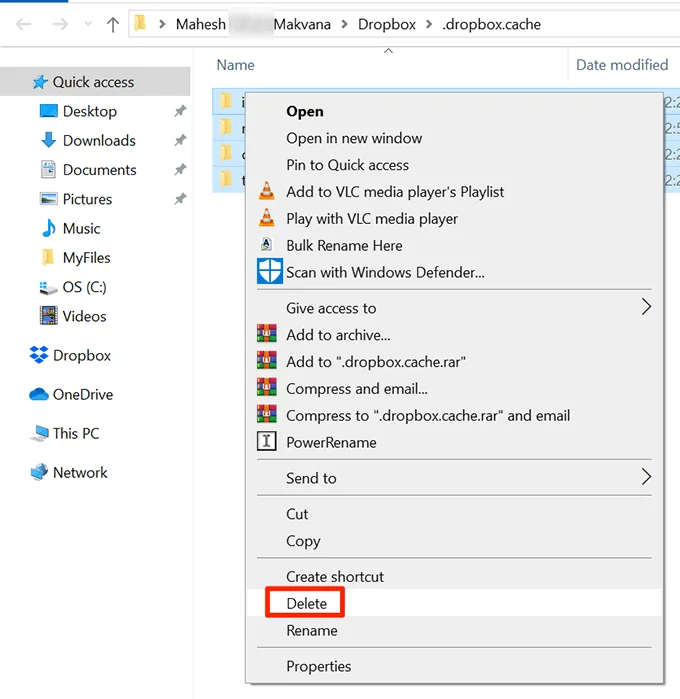Choose Open in new window
Screen dimensions: 680x699
point(454,138)
